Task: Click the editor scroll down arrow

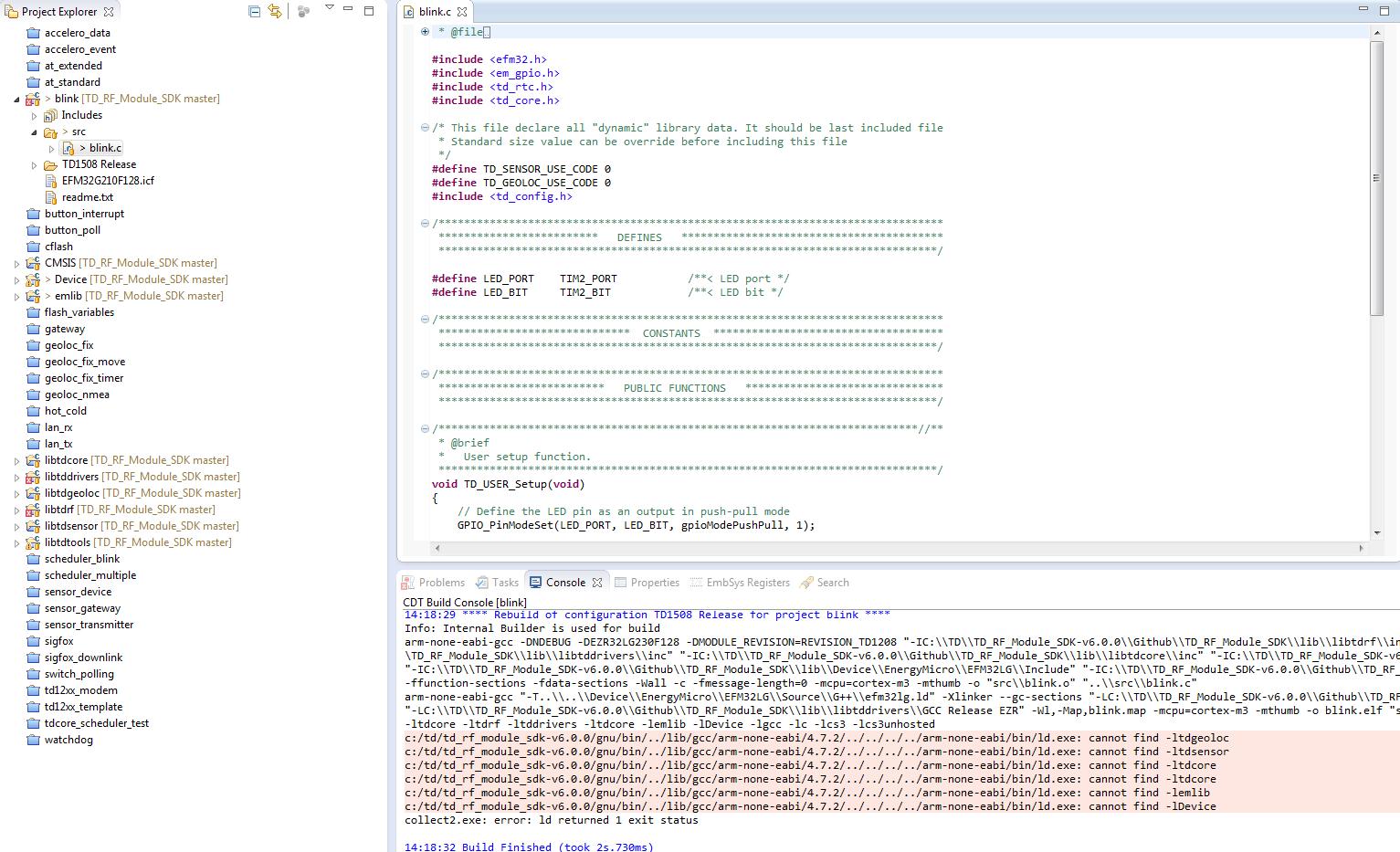Action: [x=1377, y=532]
